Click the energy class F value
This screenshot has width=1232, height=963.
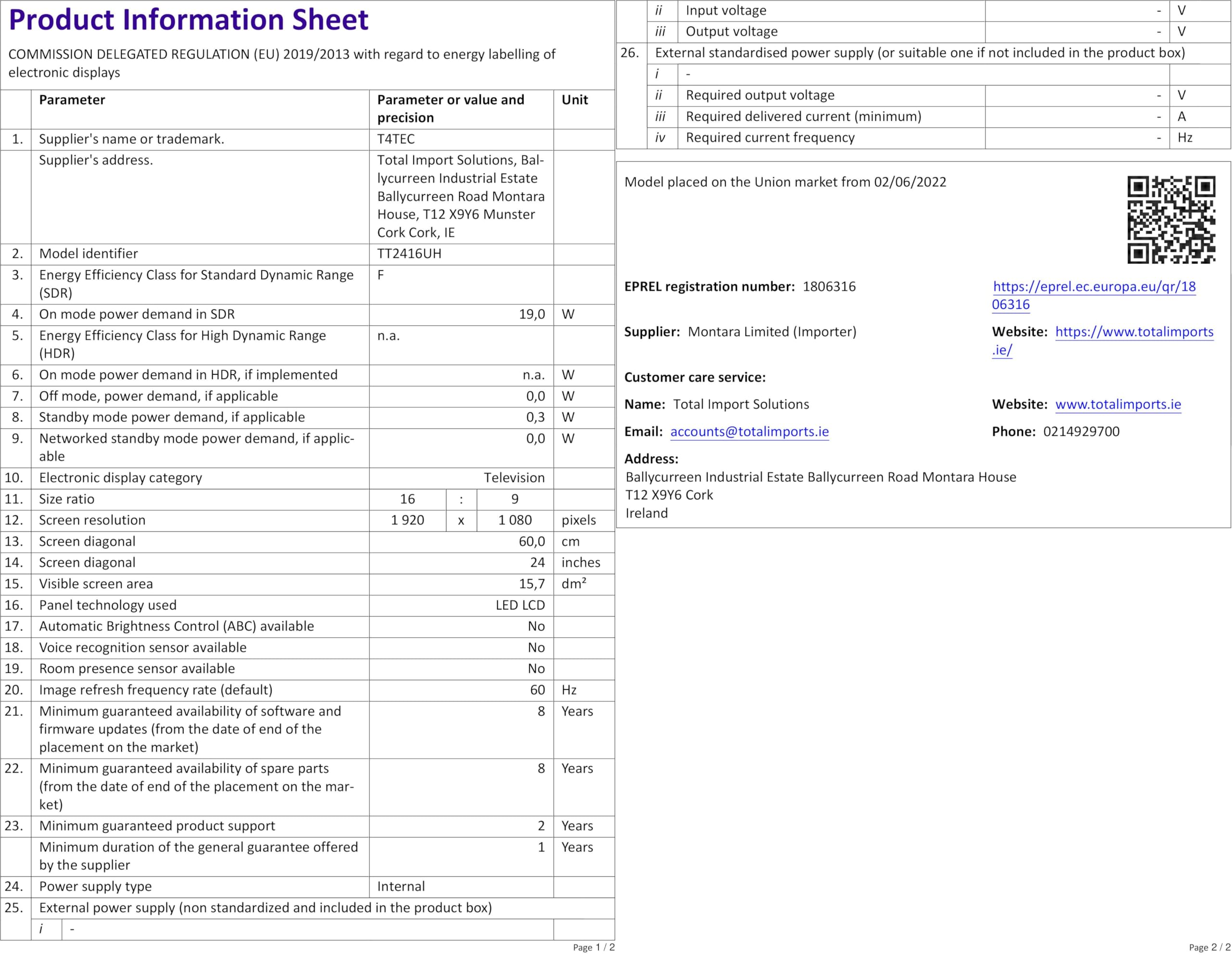(x=381, y=275)
